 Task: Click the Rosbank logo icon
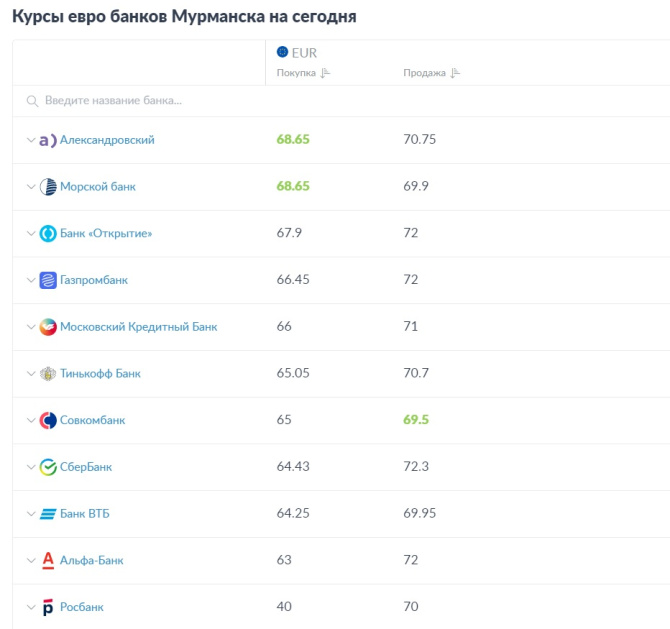click(48, 607)
